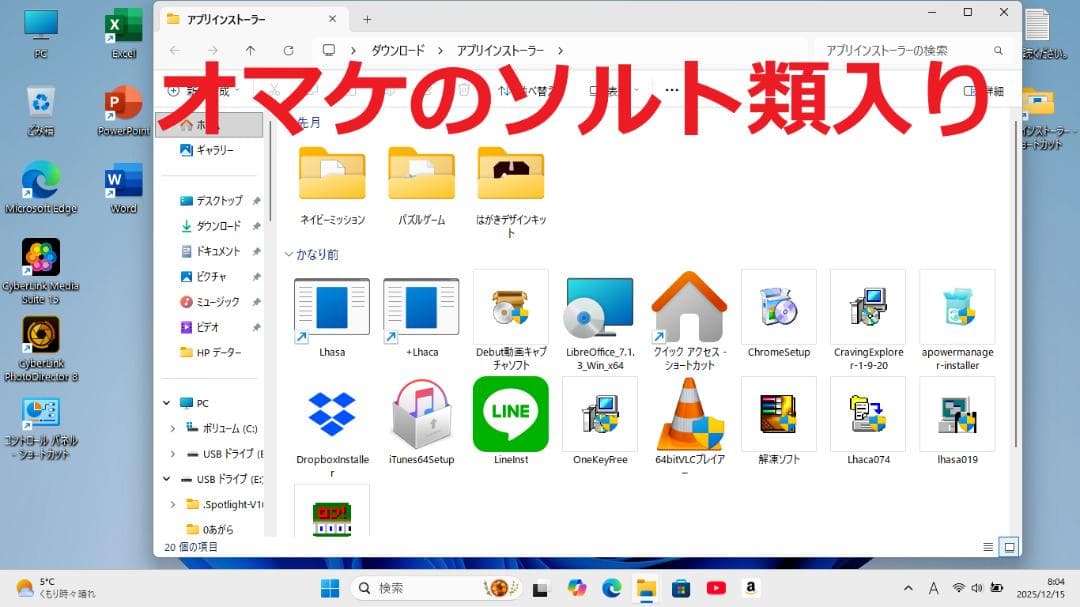This screenshot has height=607, width=1080.
Task: Open YouTube icon in the taskbar
Action: click(x=716, y=588)
